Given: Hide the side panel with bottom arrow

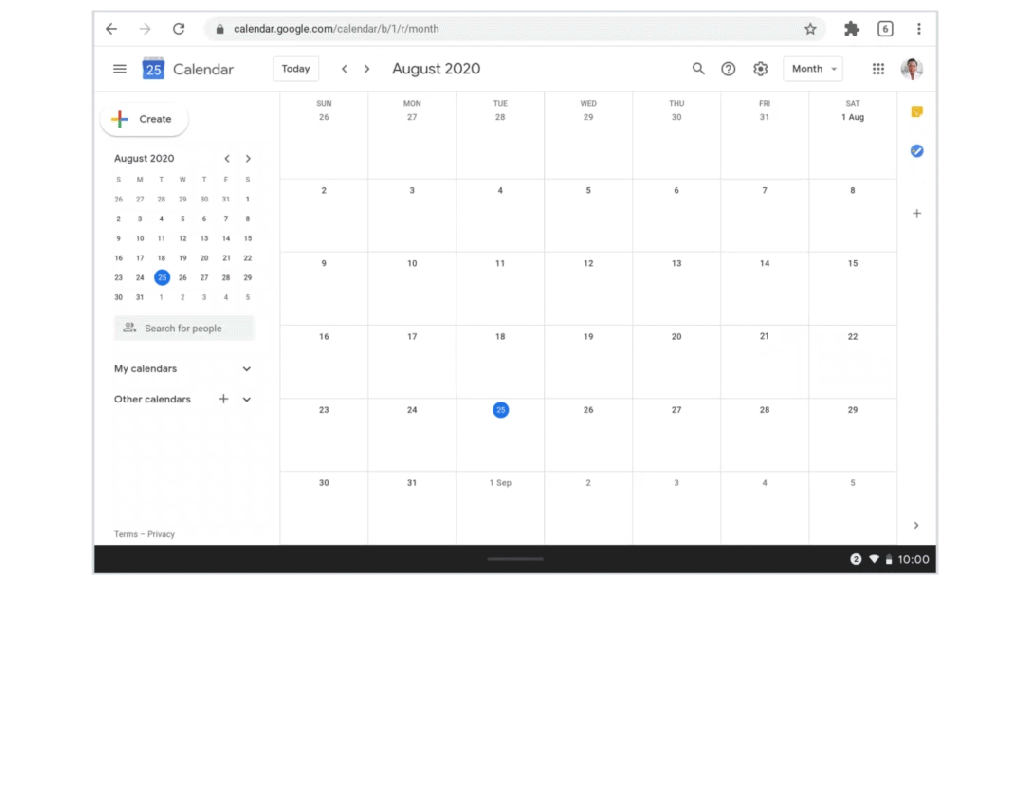Looking at the screenshot, I should 916,526.
